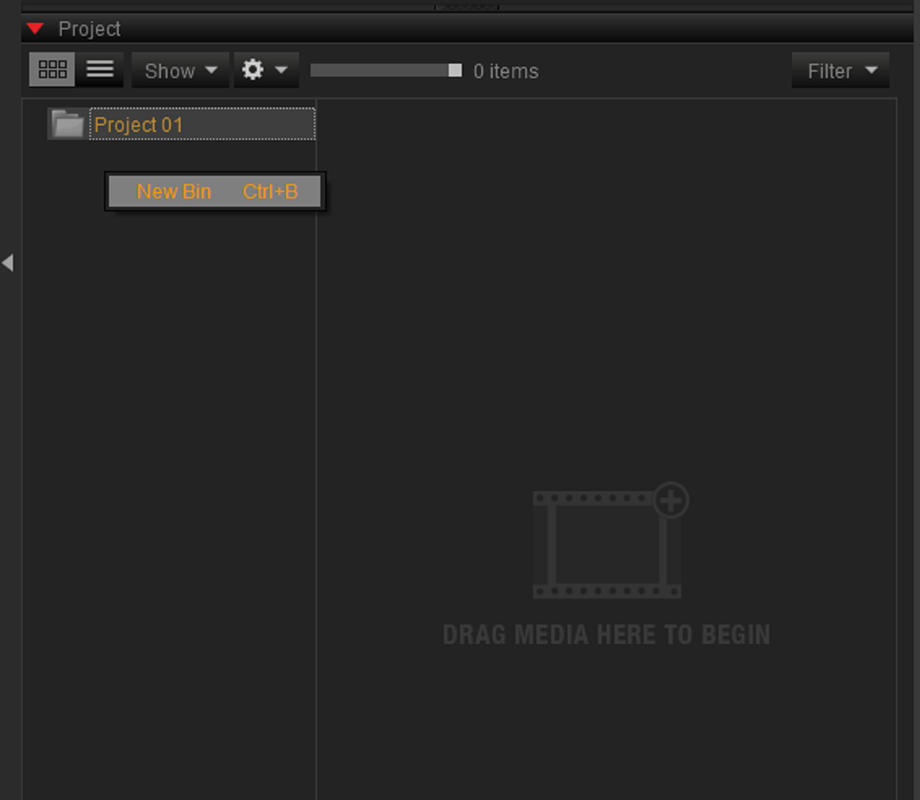920x800 pixels.
Task: Open the gear settings dropdown
Action: [x=266, y=70]
